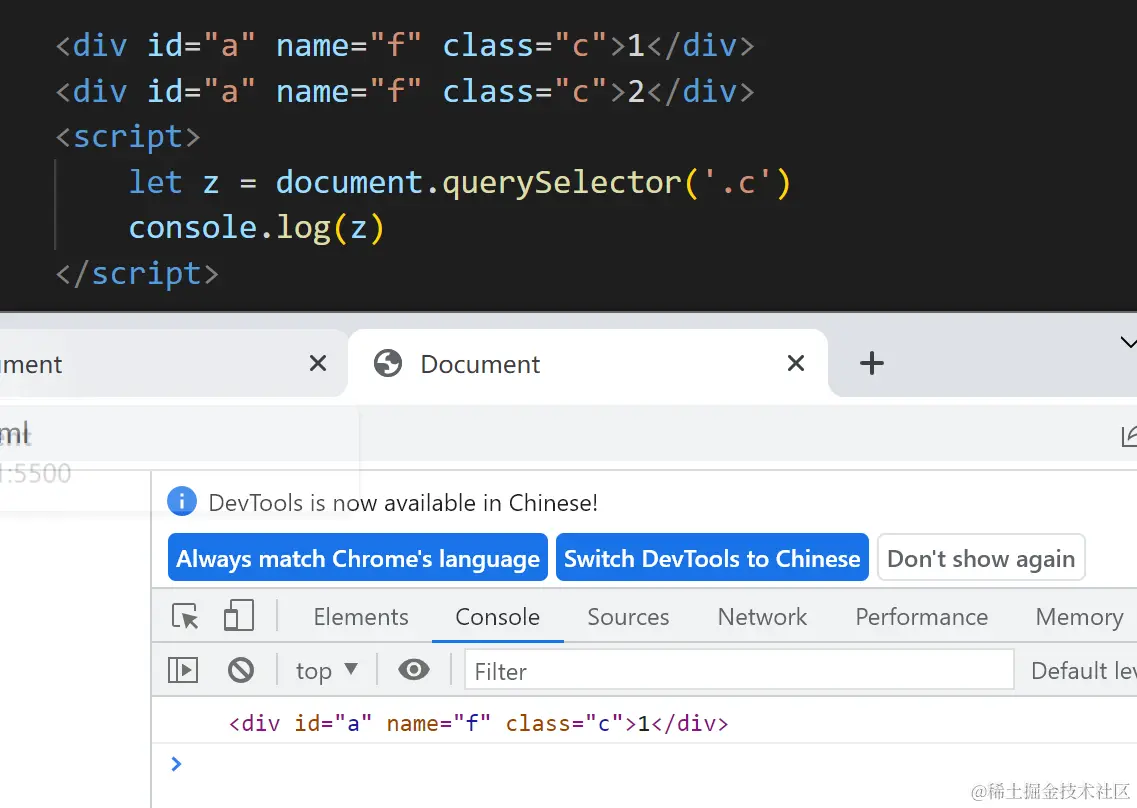Open the top context dropdown
This screenshot has height=808, width=1137.
pos(327,670)
